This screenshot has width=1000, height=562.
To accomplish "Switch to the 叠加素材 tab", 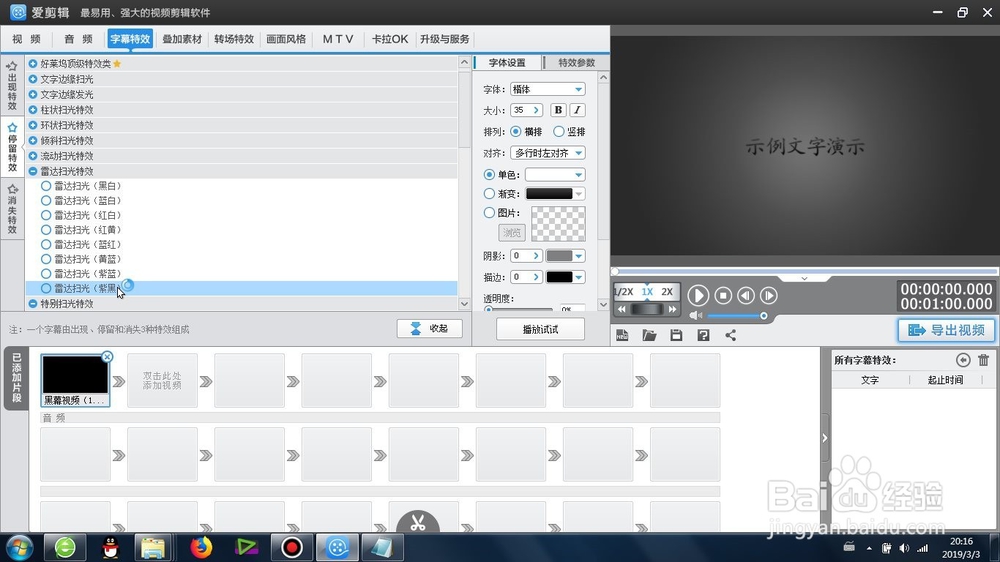I will tap(182, 39).
